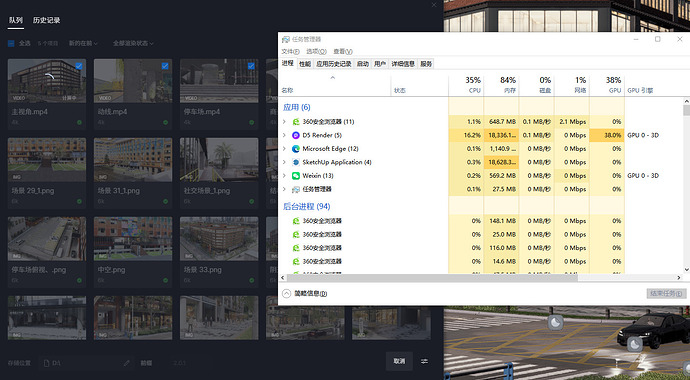This screenshot has height=380, width=690.
Task: Sort processes by the CPU column
Action: [466, 85]
